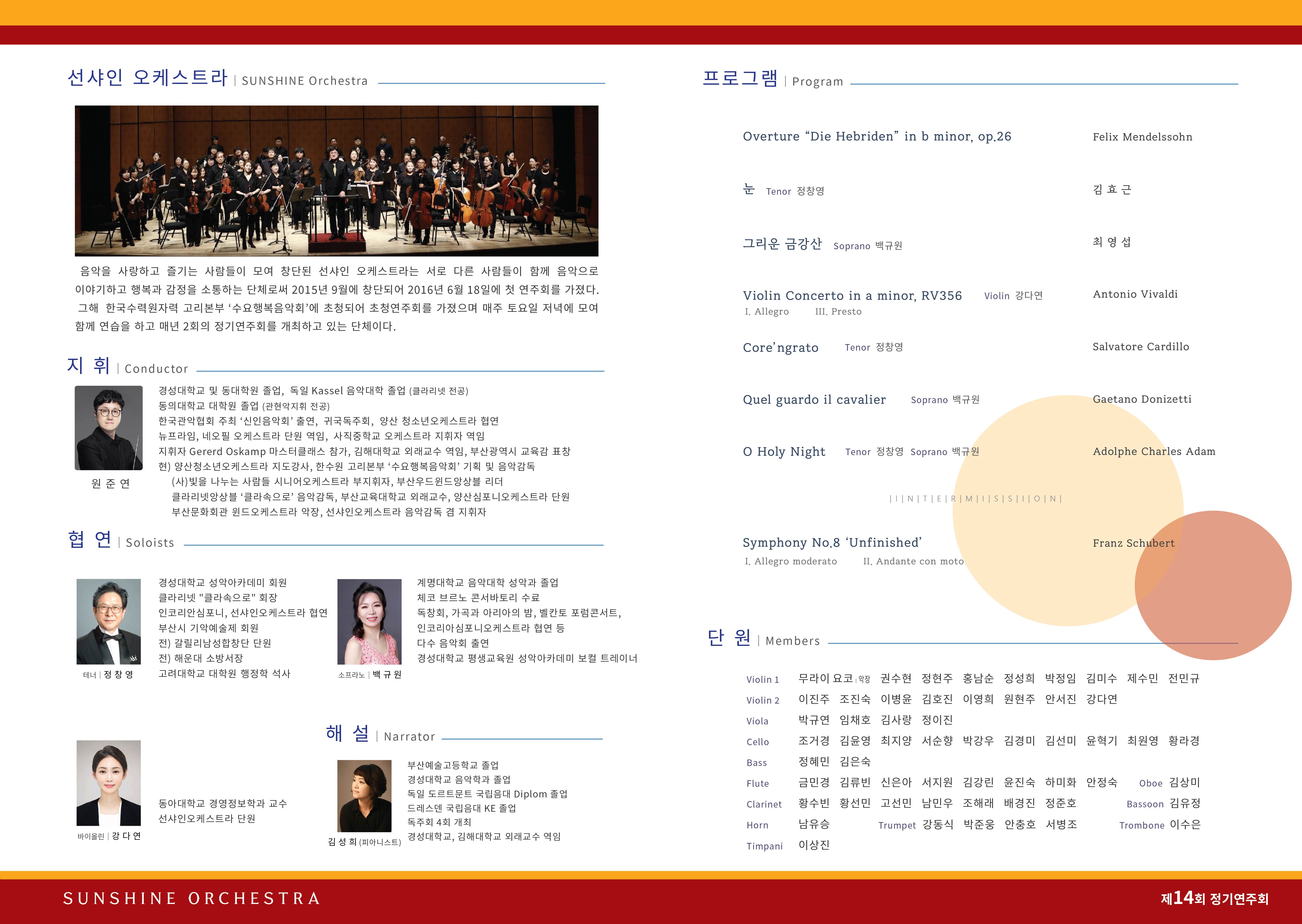The width and height of the screenshot is (1302, 924).
Task: Click narrator 김성희's portrait photo
Action: [x=364, y=795]
